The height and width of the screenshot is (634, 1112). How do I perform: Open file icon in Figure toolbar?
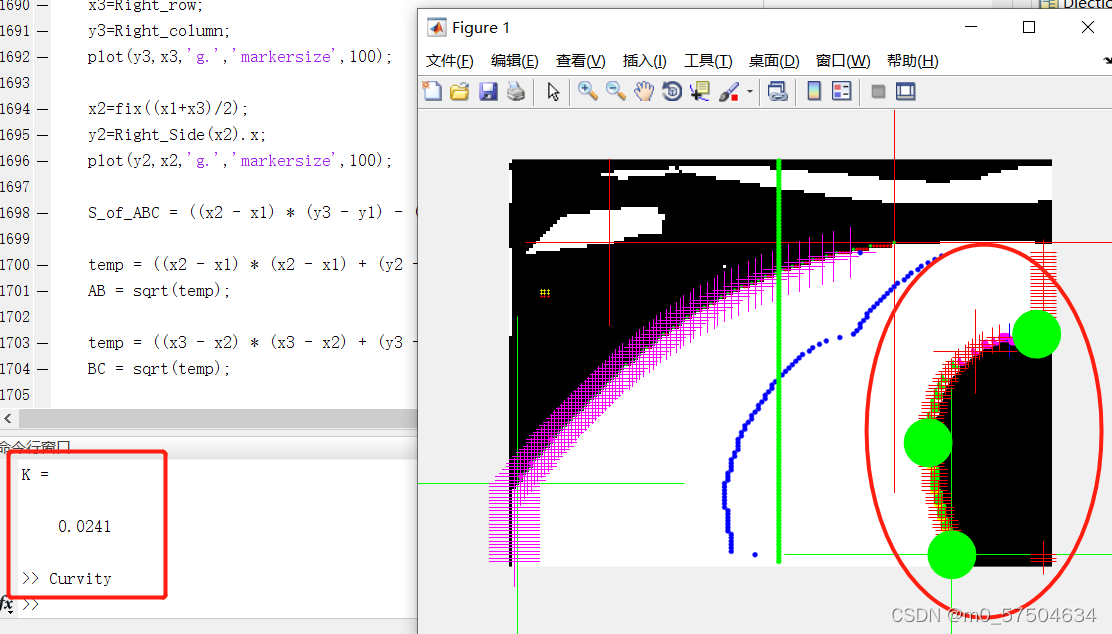(x=460, y=91)
